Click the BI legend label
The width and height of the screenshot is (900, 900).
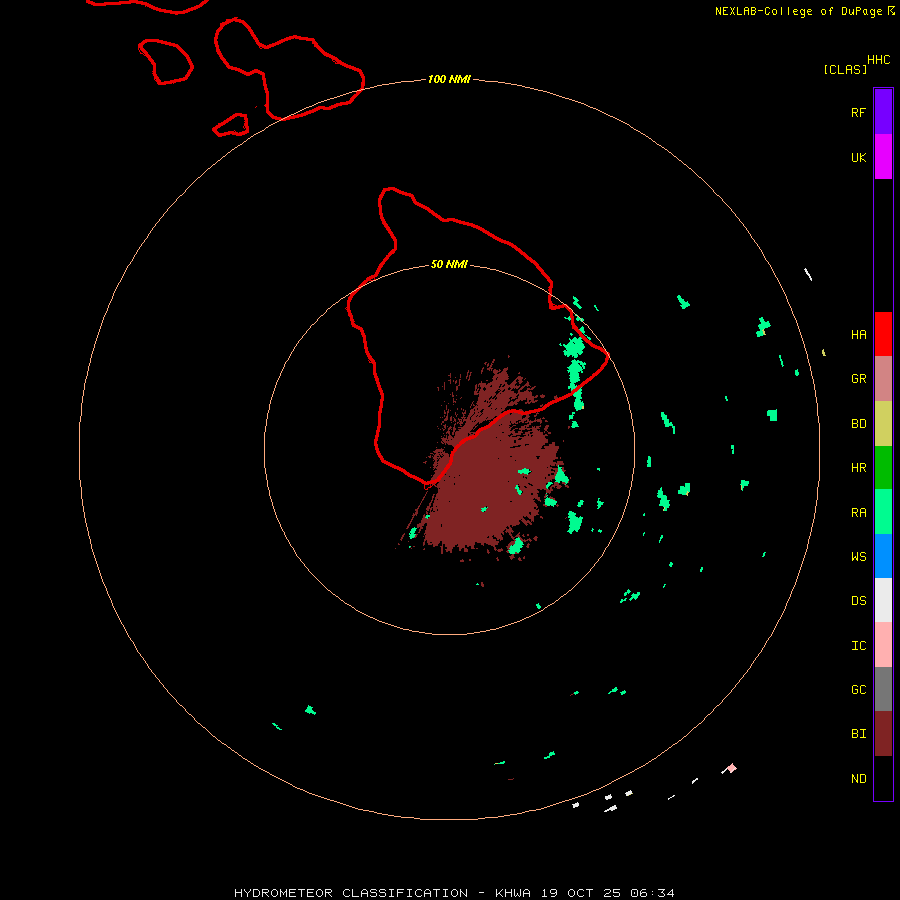point(858,734)
